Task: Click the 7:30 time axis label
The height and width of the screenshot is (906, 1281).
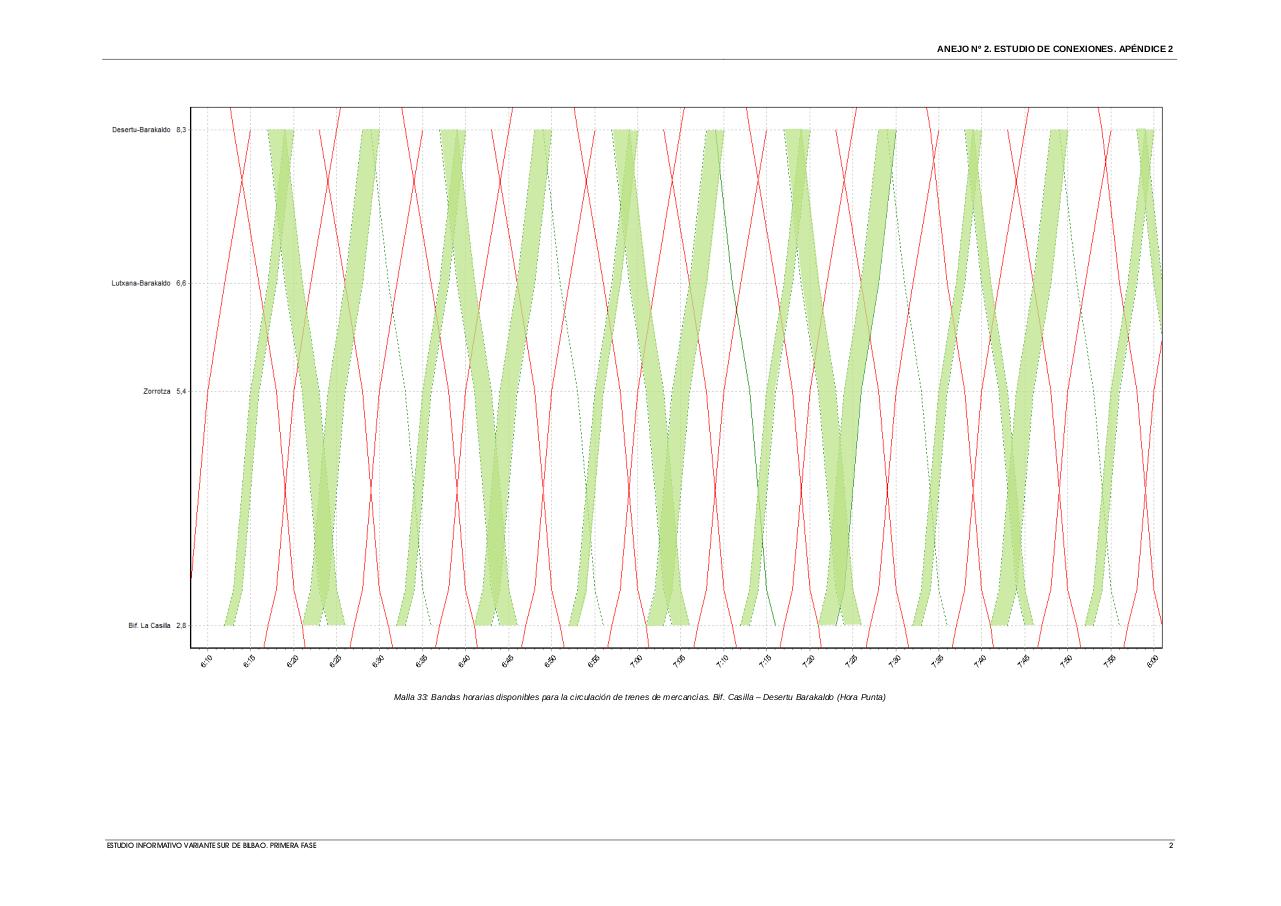Action: 894,661
